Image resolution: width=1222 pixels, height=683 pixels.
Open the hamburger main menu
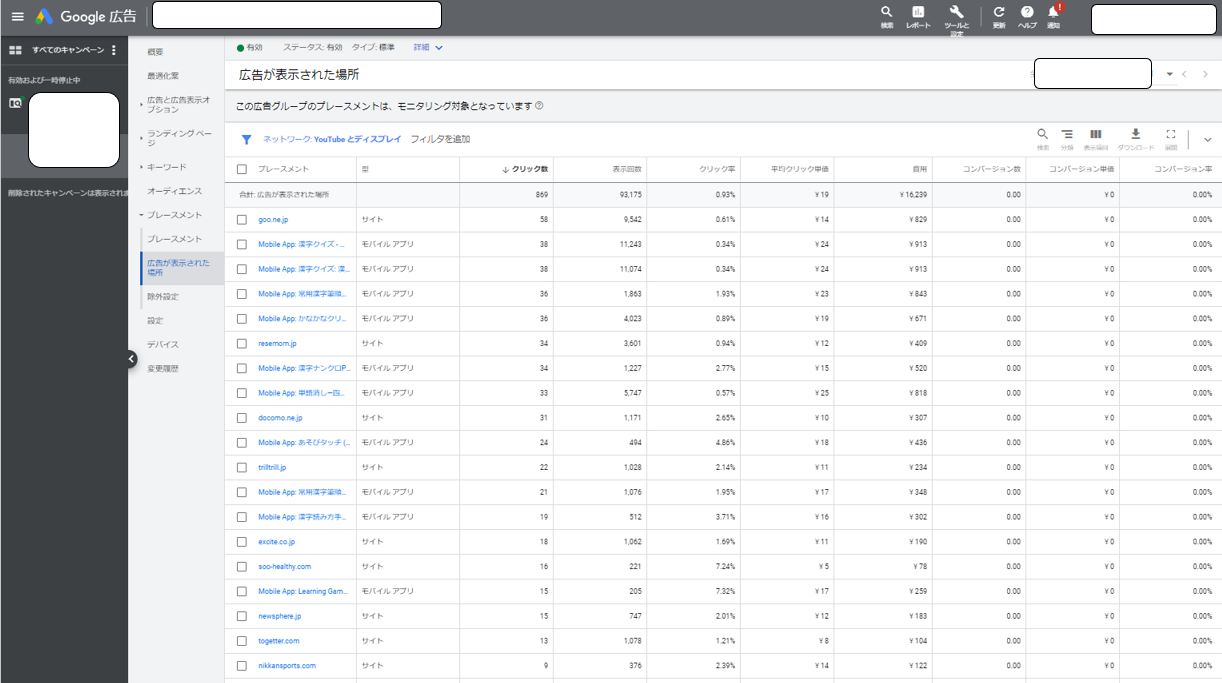[x=17, y=17]
